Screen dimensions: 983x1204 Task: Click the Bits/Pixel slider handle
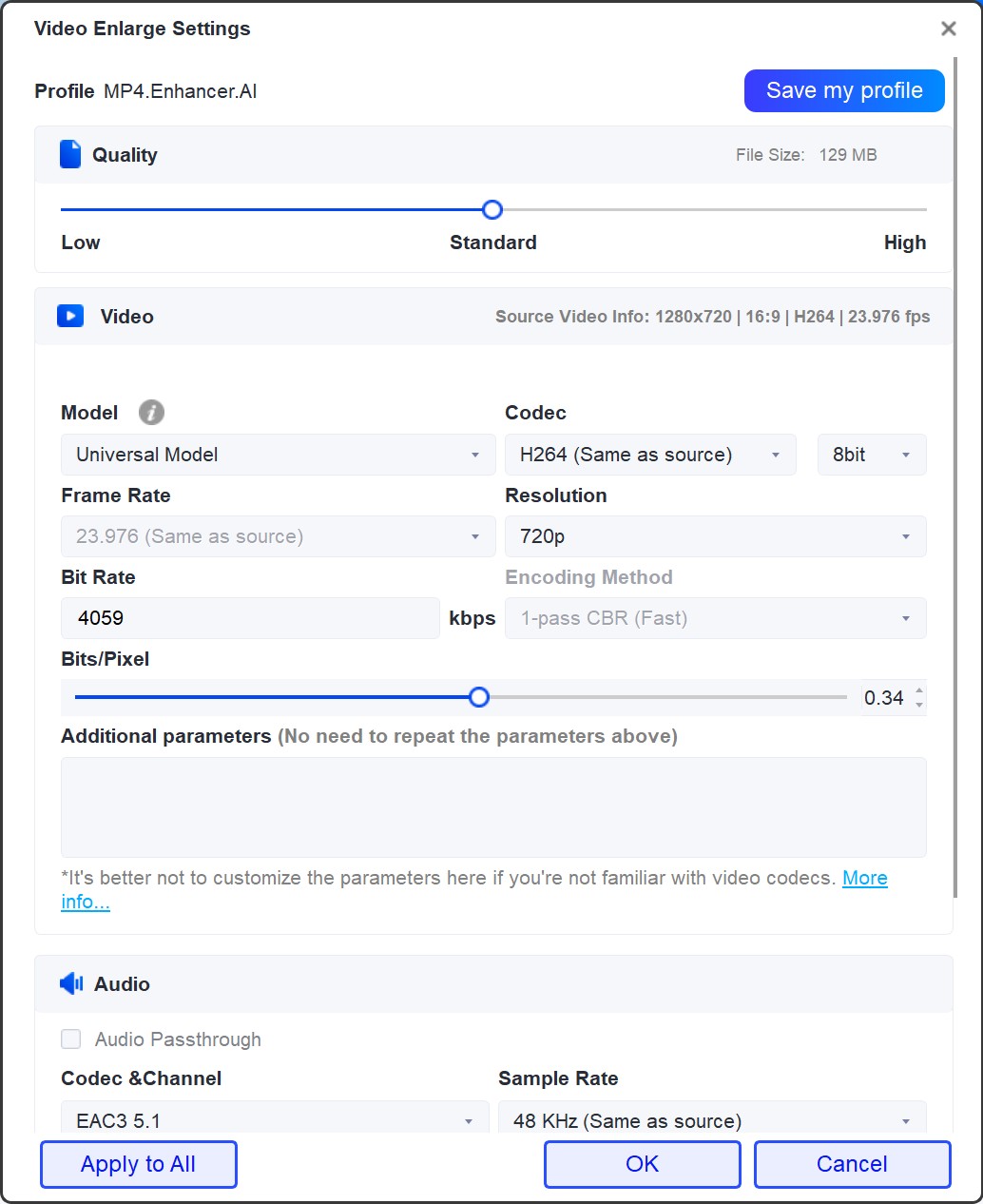[x=478, y=697]
